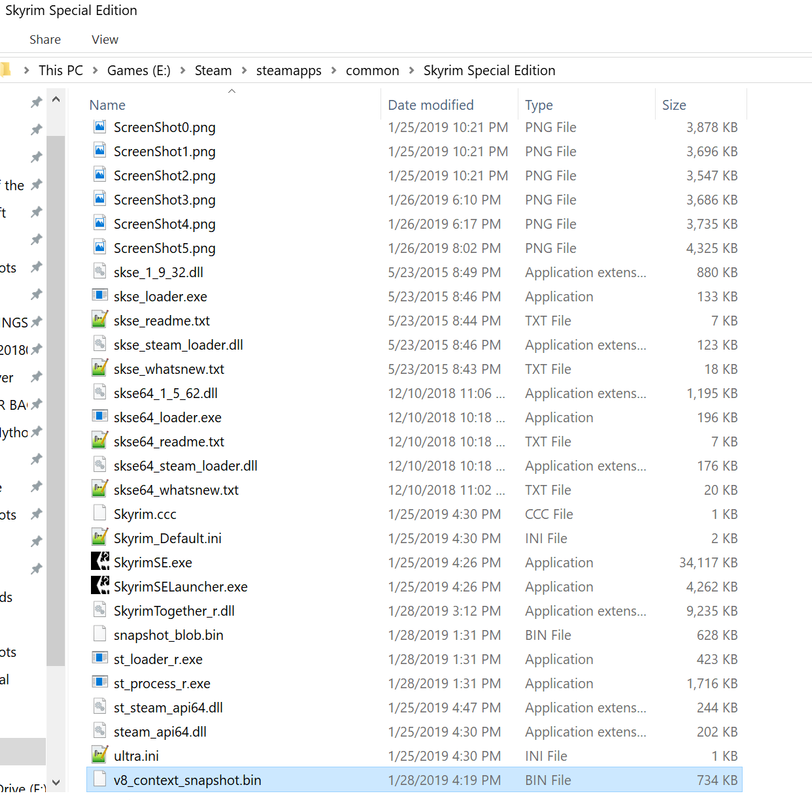Select the Skyrim_Default.ini file icon
The image size is (812, 800).
pyautogui.click(x=99, y=537)
